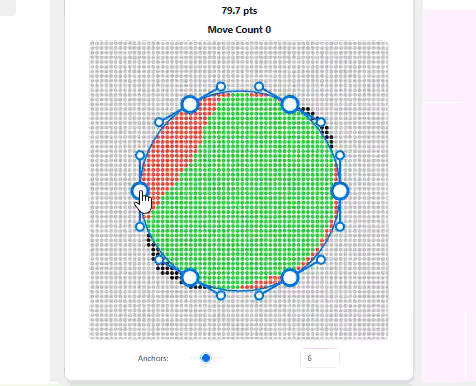
Task: Grab the small handle directly above the left anchor
Action: (x=140, y=155)
